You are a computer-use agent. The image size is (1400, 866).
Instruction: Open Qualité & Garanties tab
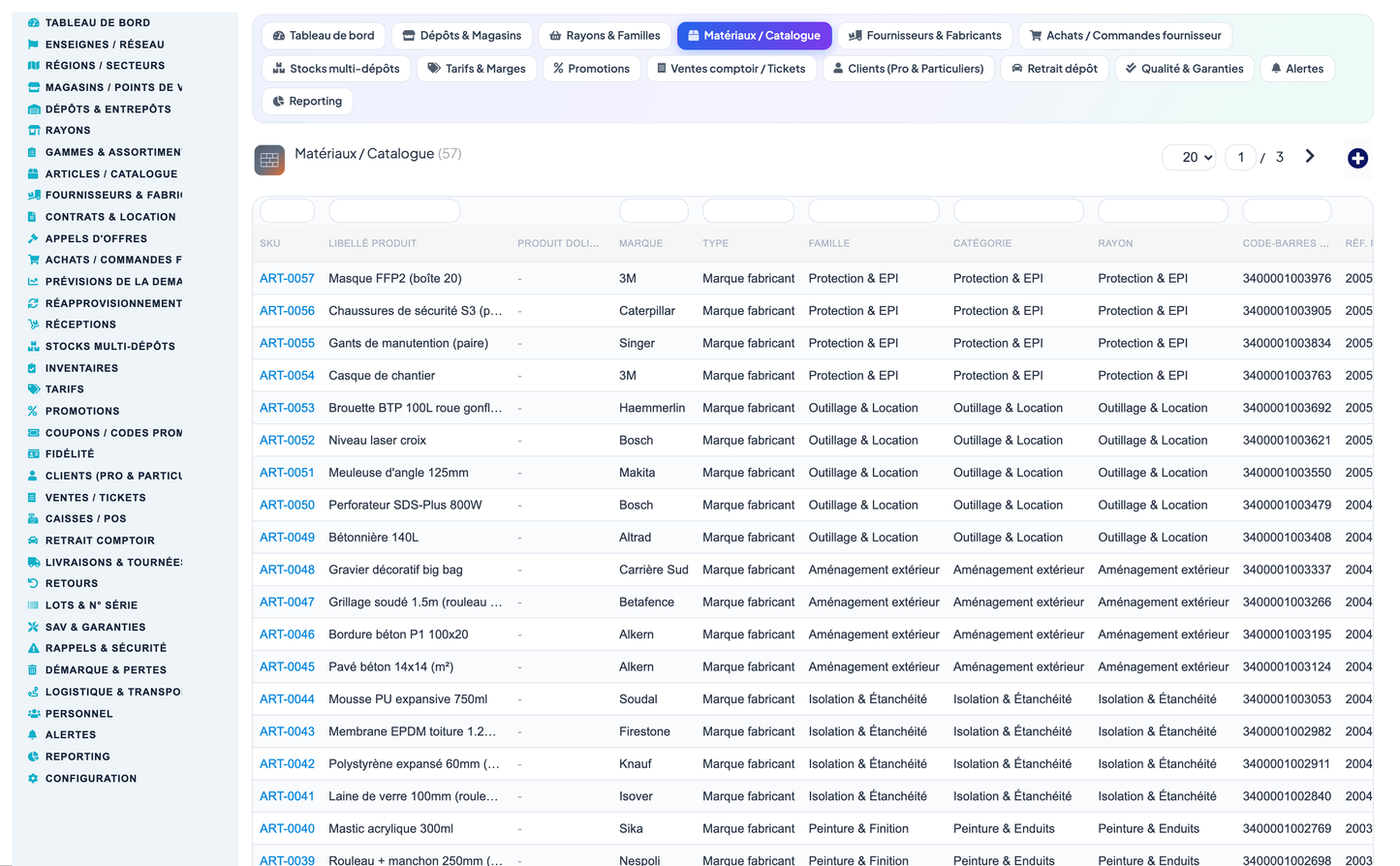point(1184,69)
